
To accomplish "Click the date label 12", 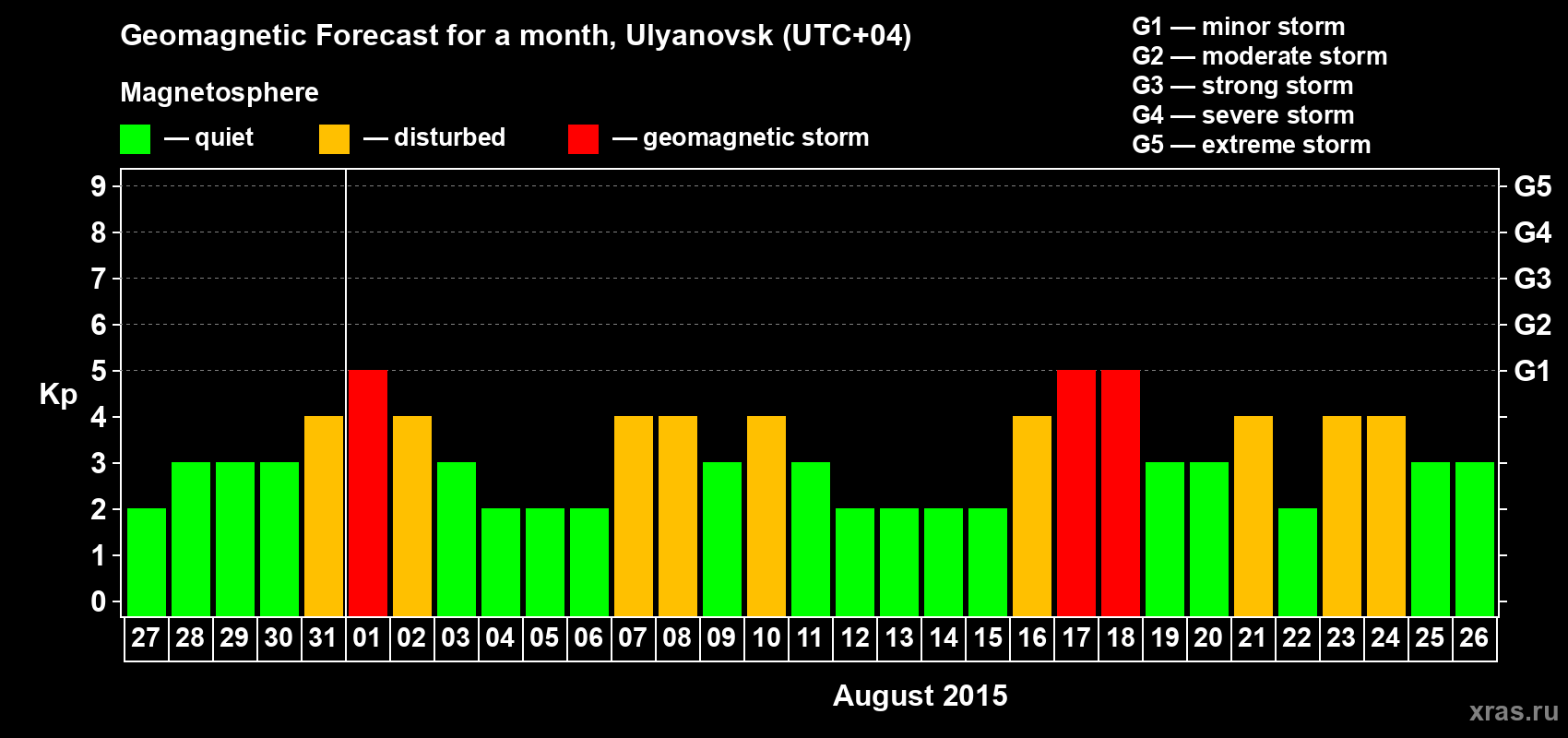I will coord(855,638).
